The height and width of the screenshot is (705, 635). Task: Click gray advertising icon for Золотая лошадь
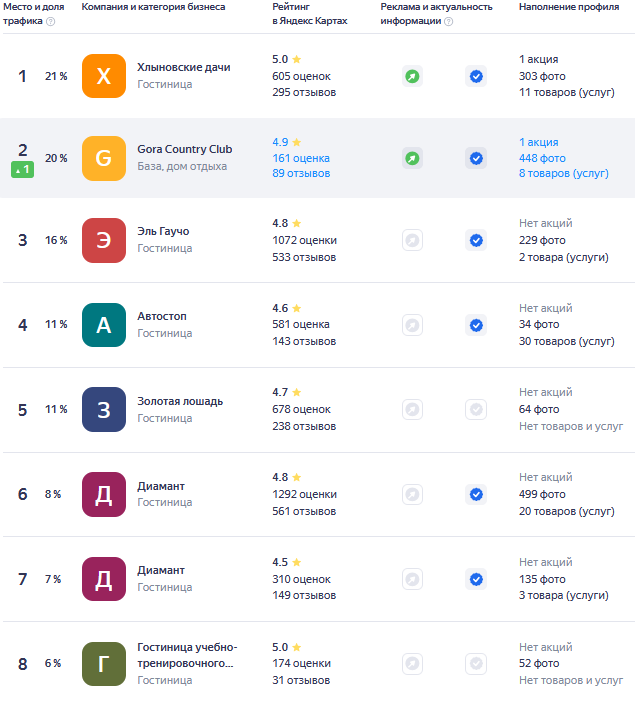[x=412, y=410]
